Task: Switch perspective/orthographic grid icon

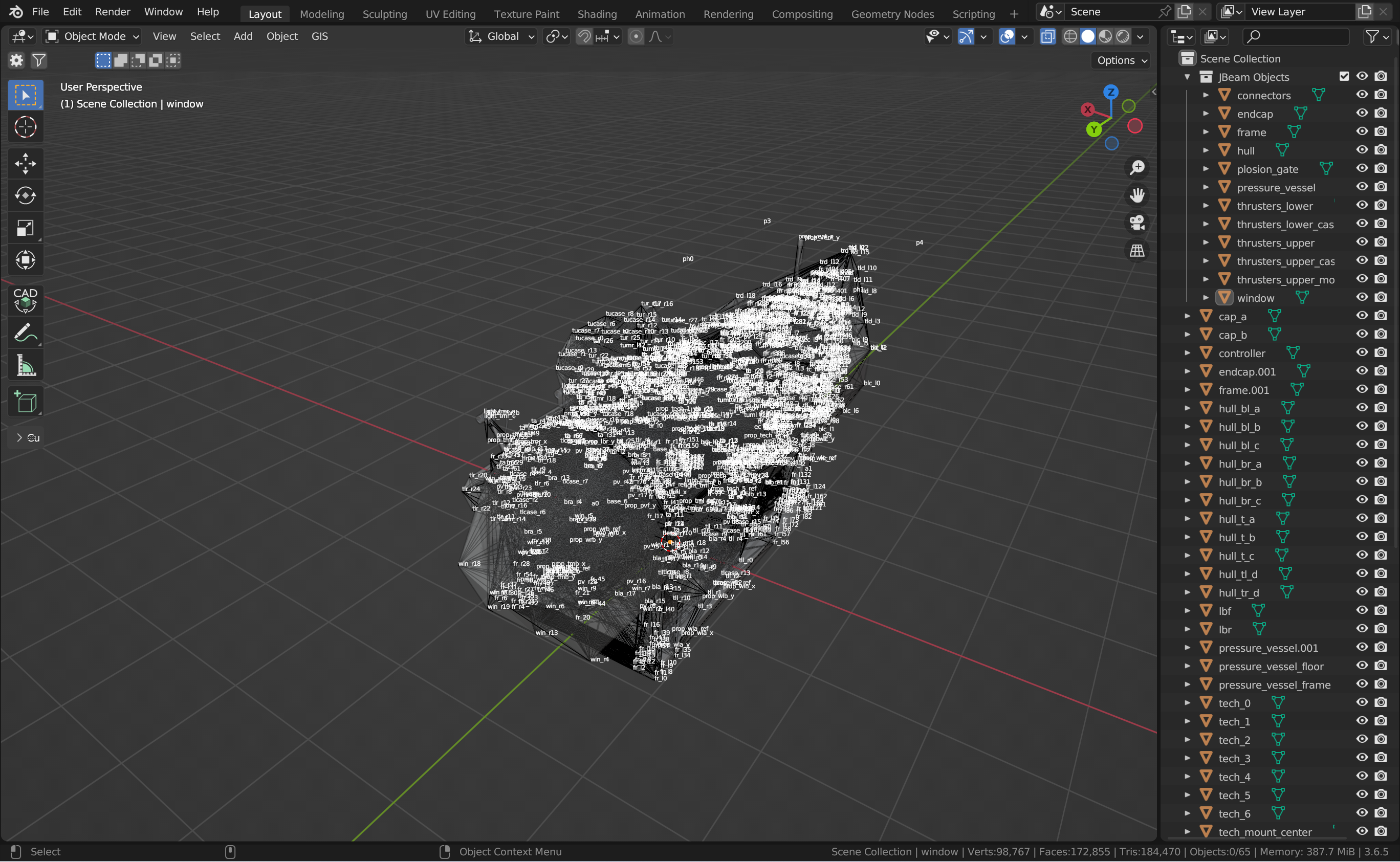Action: (1136, 250)
